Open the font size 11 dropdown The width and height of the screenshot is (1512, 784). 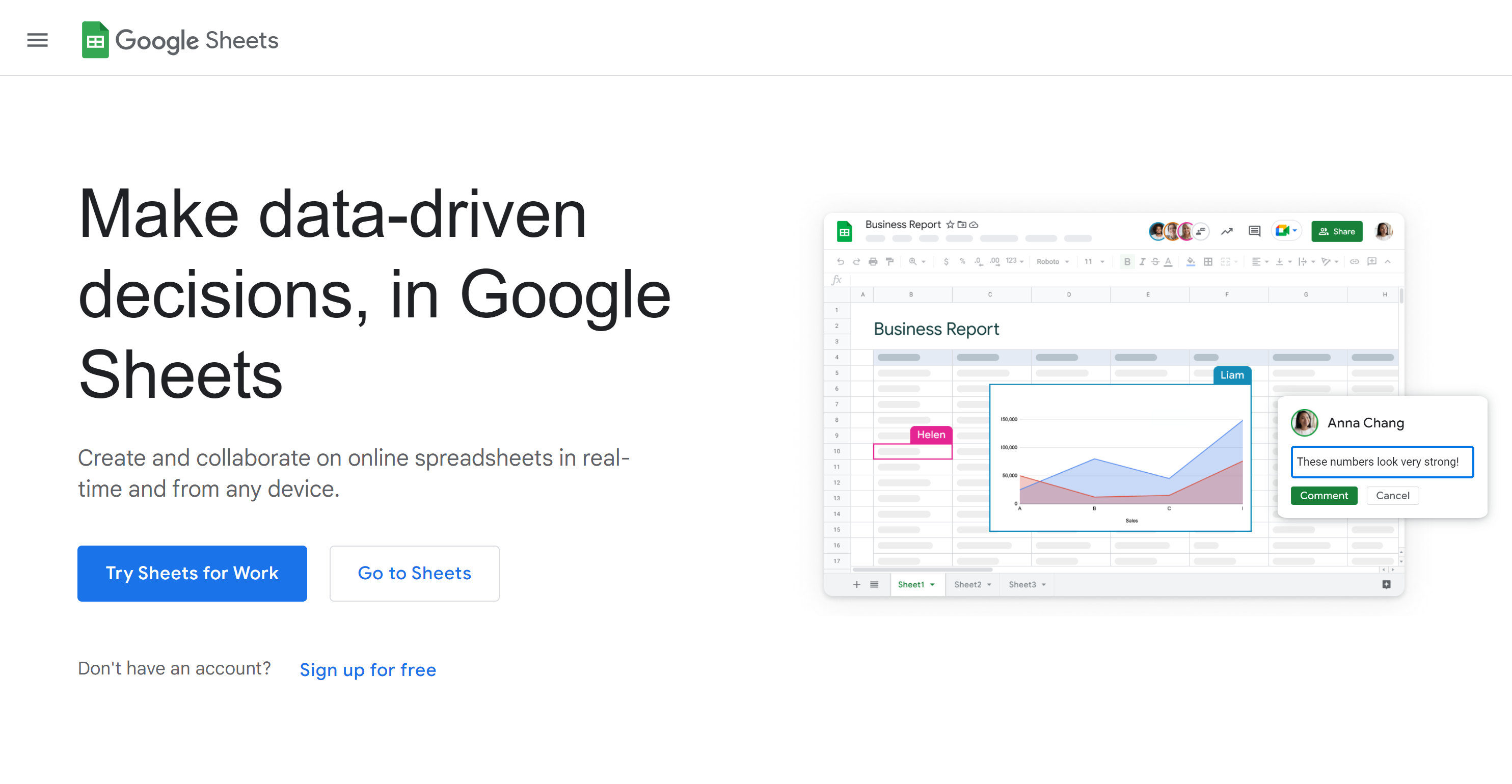tap(1094, 262)
